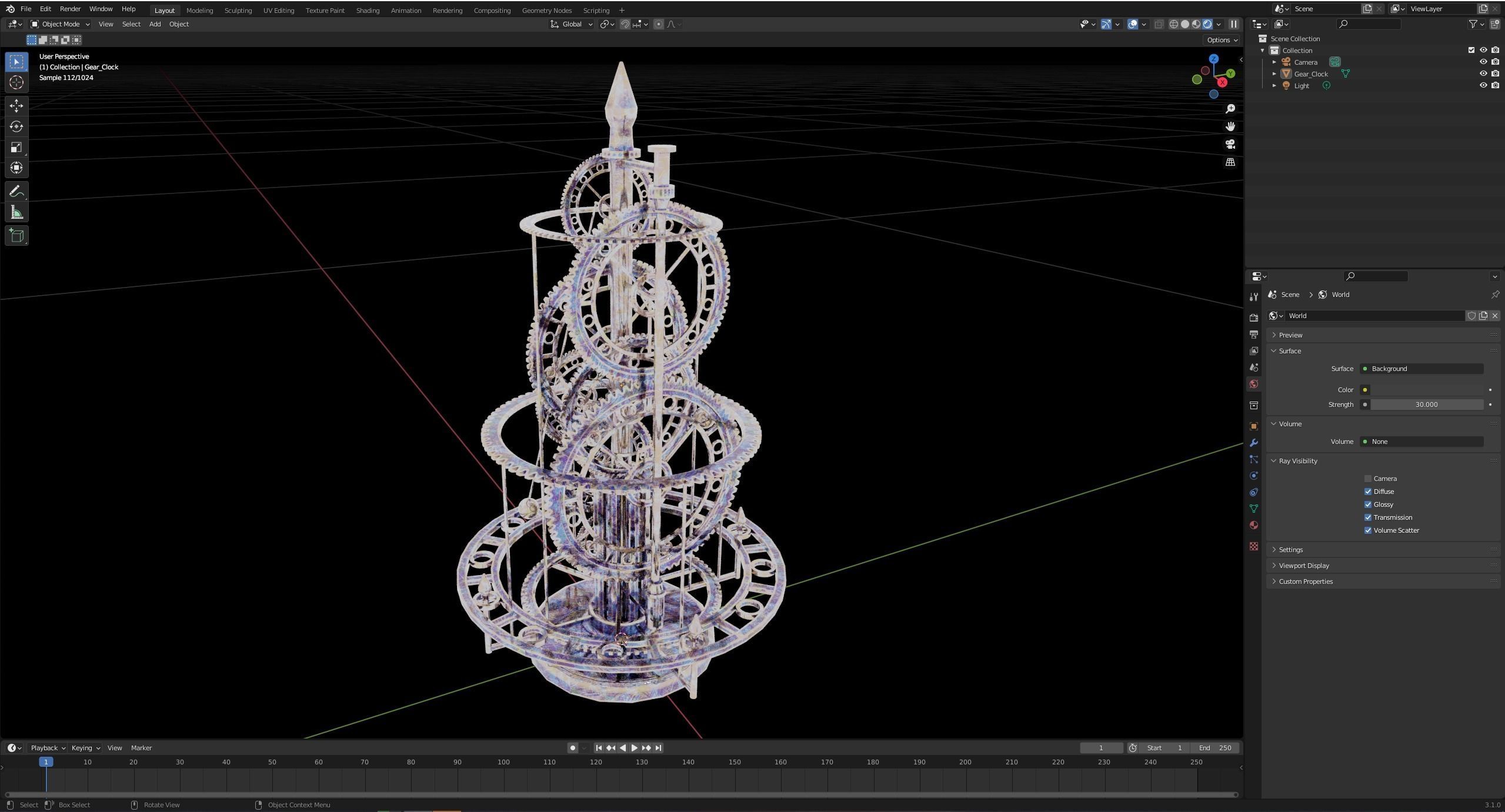Collapse the Ray Visibility panel
Screen dimensions: 1505x812
[1383, 461]
